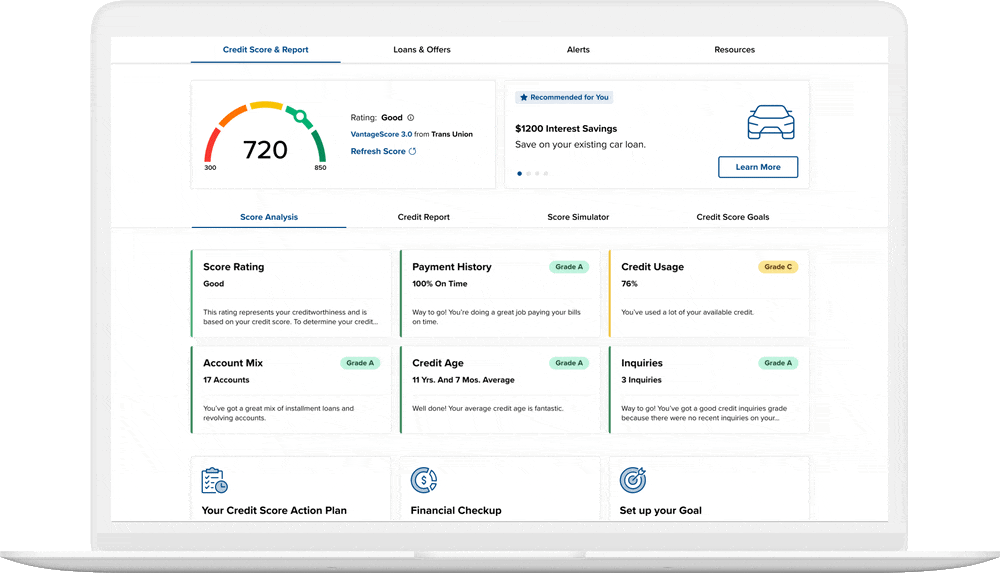Open Your Credit Score Action Plan
Image resolution: width=1000 pixels, height=573 pixels.
pyautogui.click(x=274, y=510)
